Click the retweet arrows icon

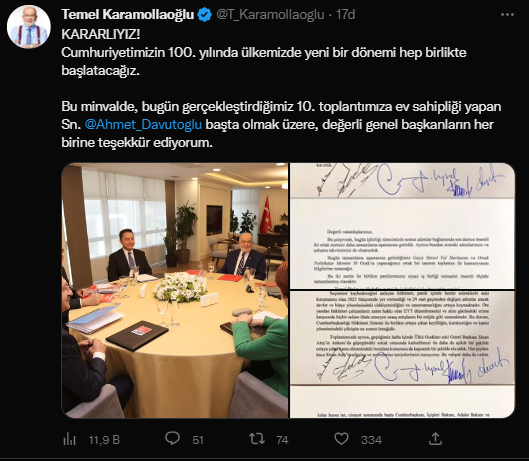click(257, 439)
